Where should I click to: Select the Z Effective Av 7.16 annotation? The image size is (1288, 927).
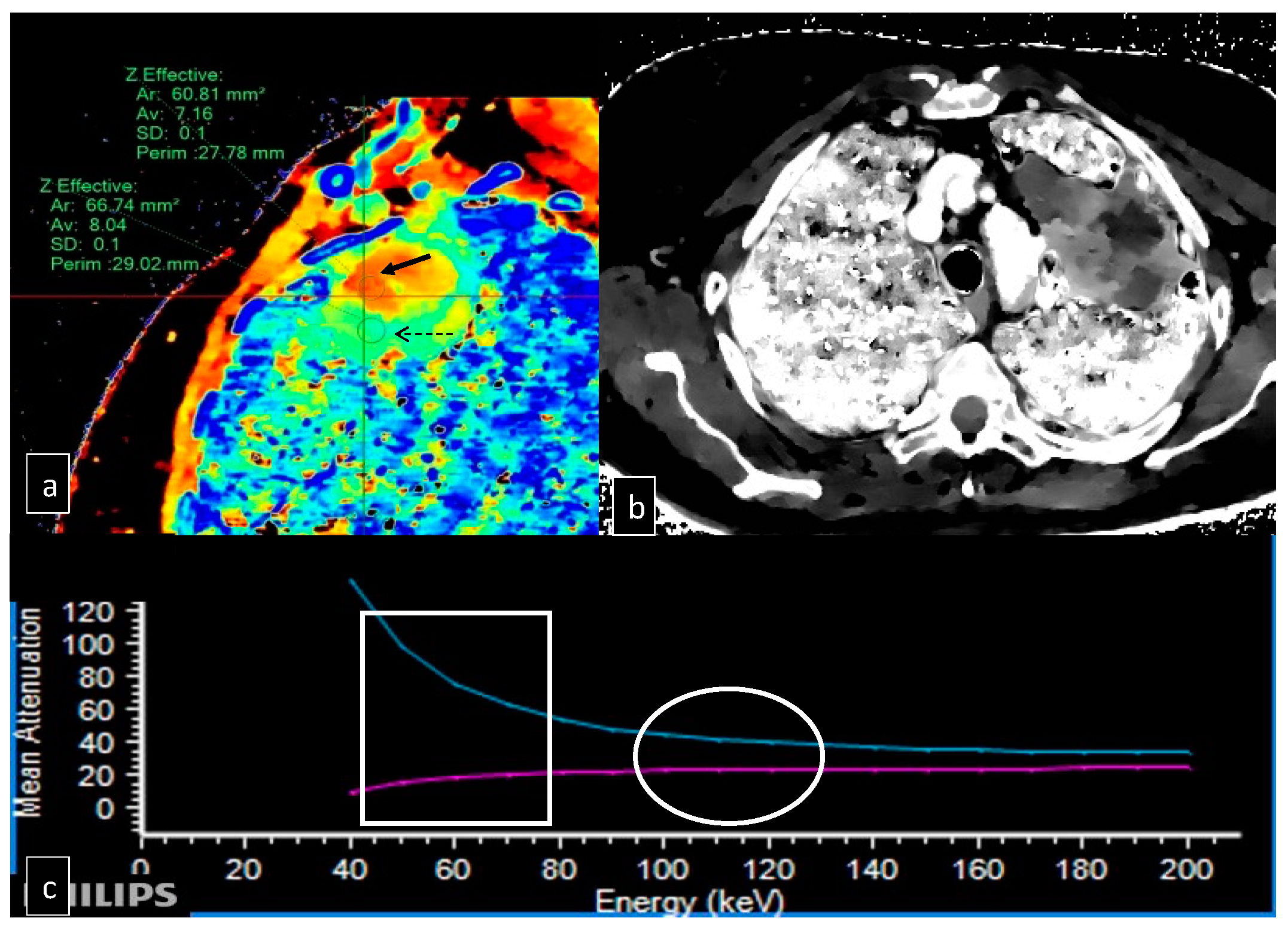[x=173, y=114]
